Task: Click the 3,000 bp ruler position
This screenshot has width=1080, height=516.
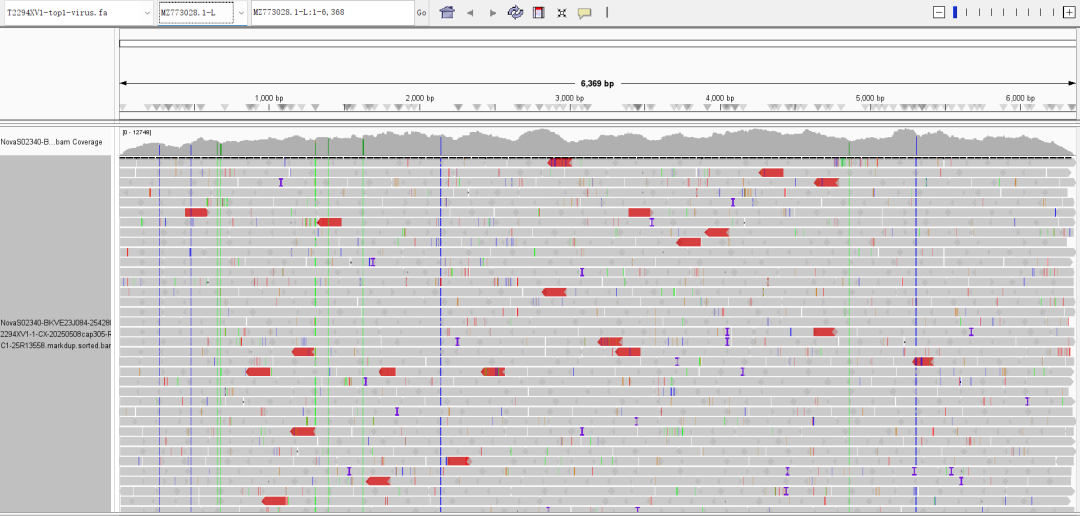Action: 569,98
